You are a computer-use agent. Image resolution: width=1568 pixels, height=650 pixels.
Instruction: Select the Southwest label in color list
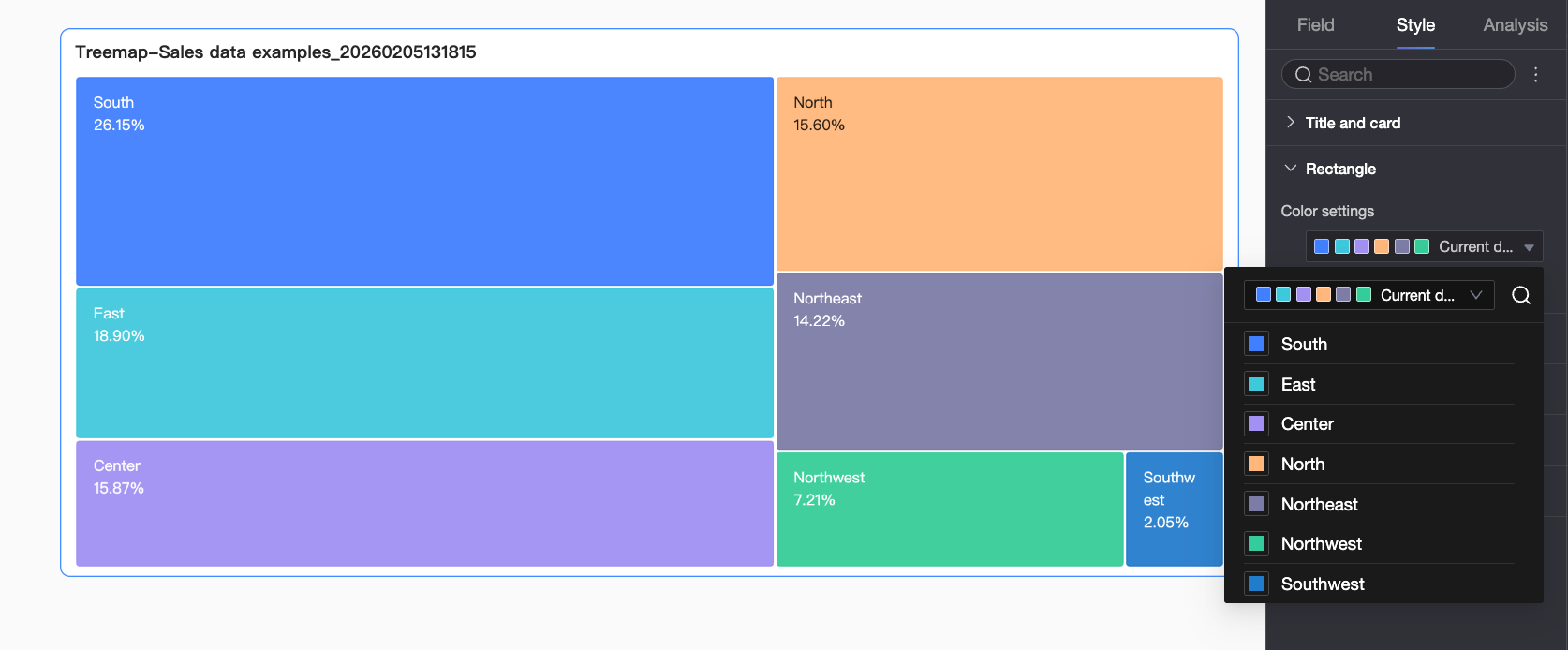pos(1323,584)
